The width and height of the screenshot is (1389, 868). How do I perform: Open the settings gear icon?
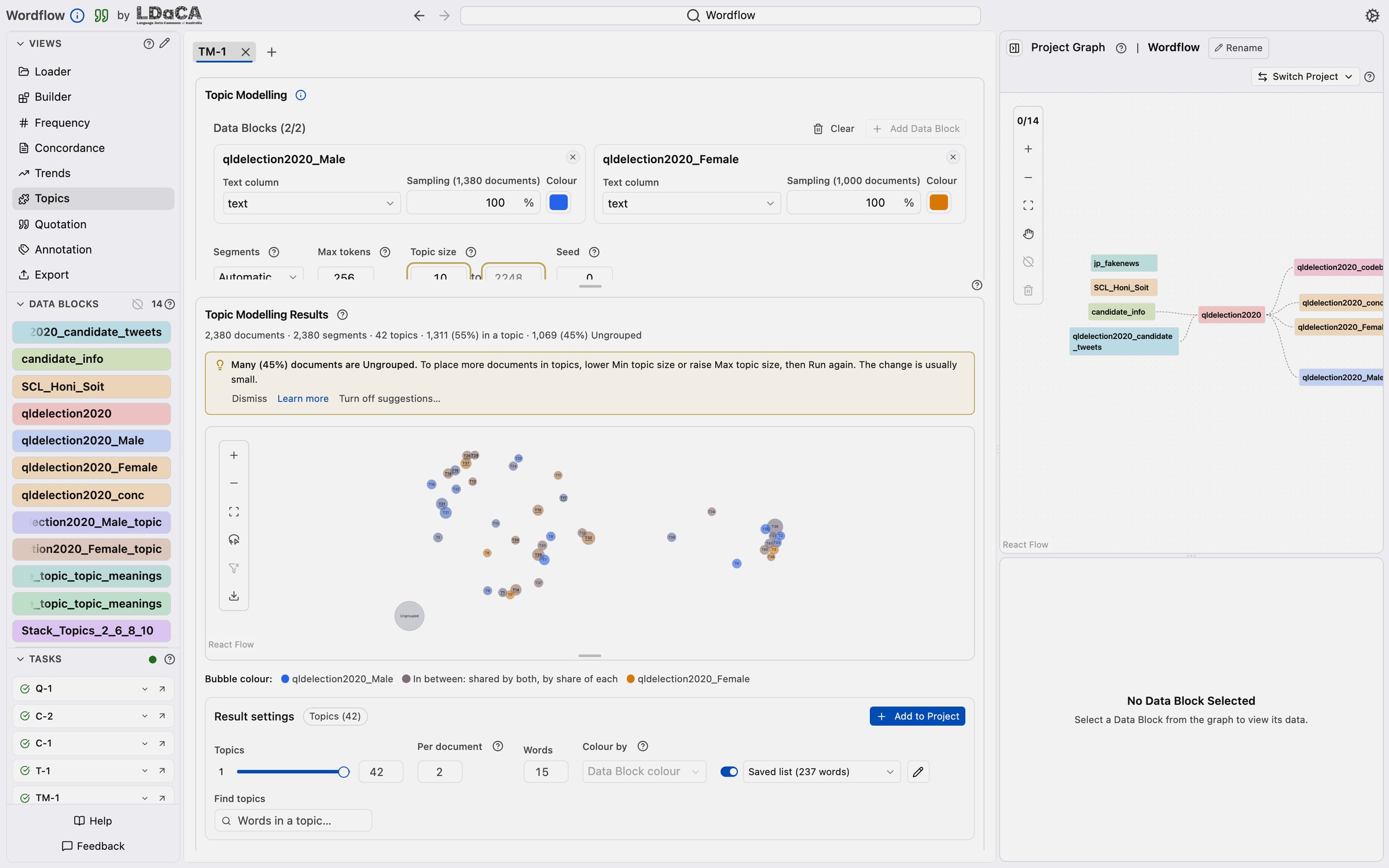(1372, 16)
